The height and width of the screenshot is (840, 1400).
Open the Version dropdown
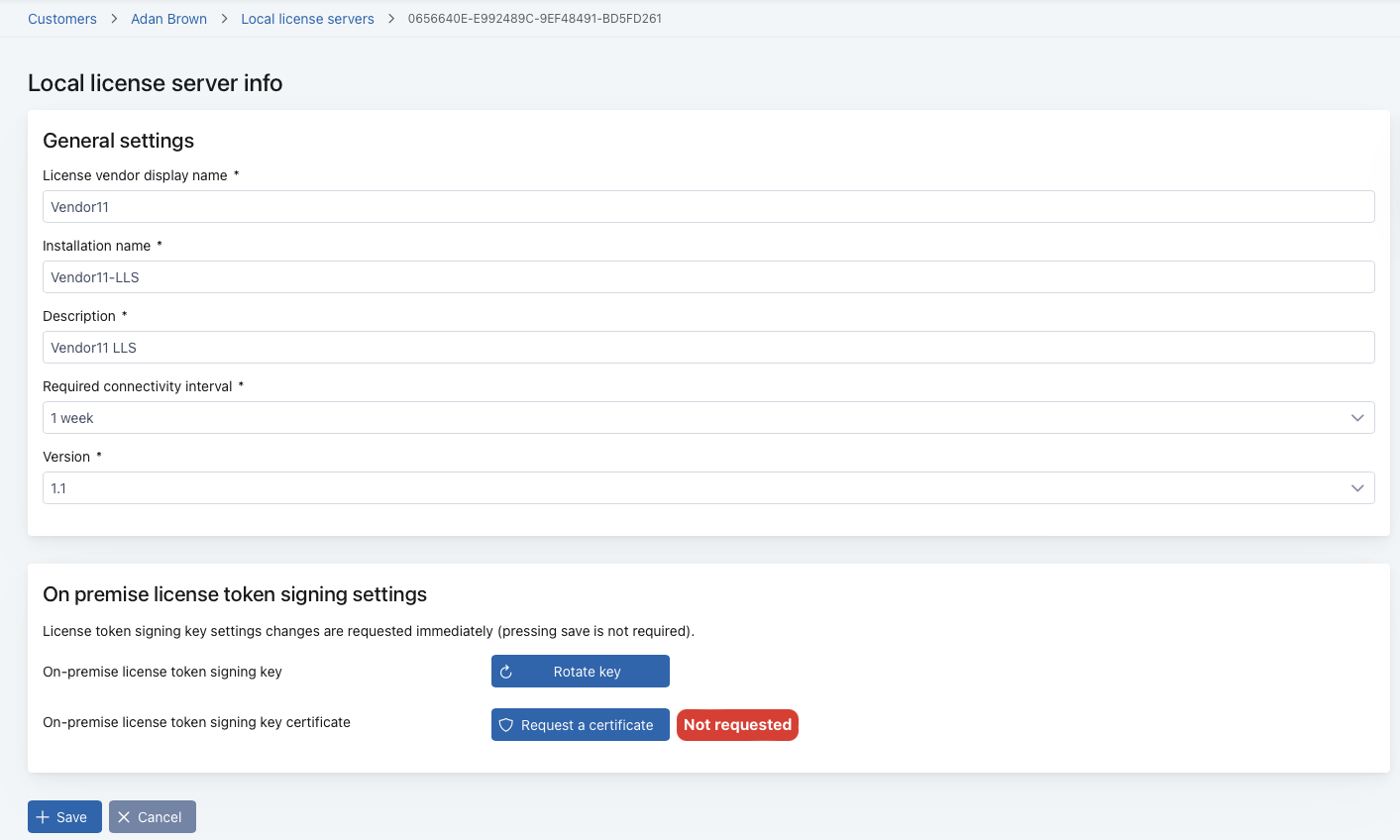[708, 488]
